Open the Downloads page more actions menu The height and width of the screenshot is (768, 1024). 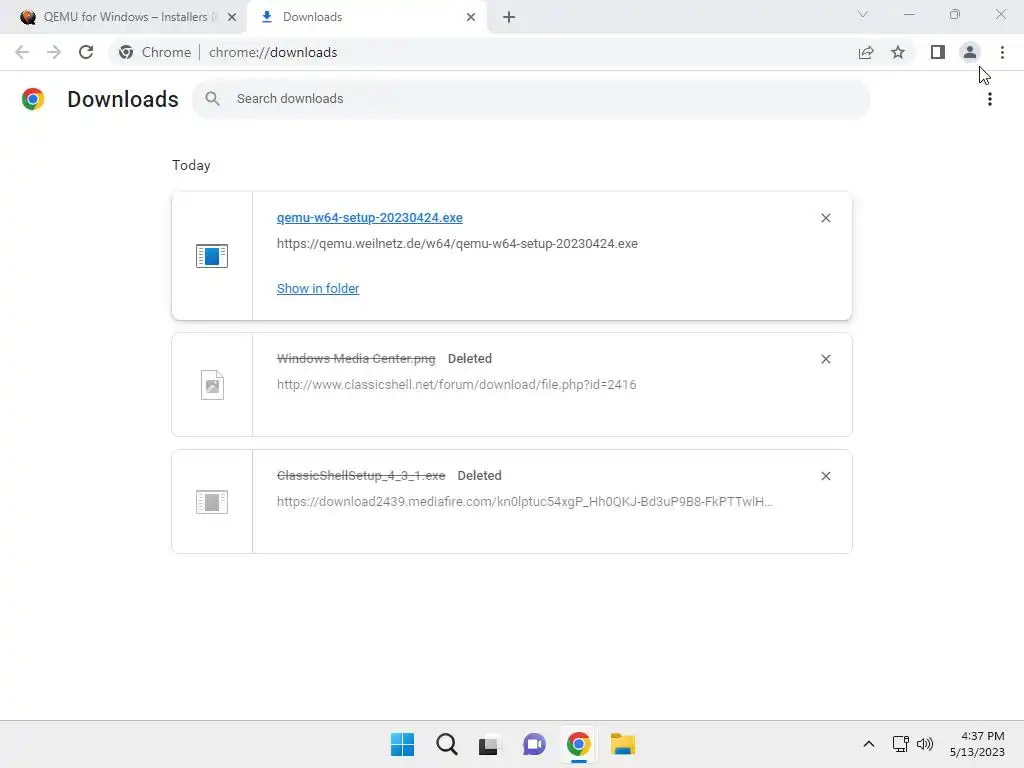[x=990, y=99]
